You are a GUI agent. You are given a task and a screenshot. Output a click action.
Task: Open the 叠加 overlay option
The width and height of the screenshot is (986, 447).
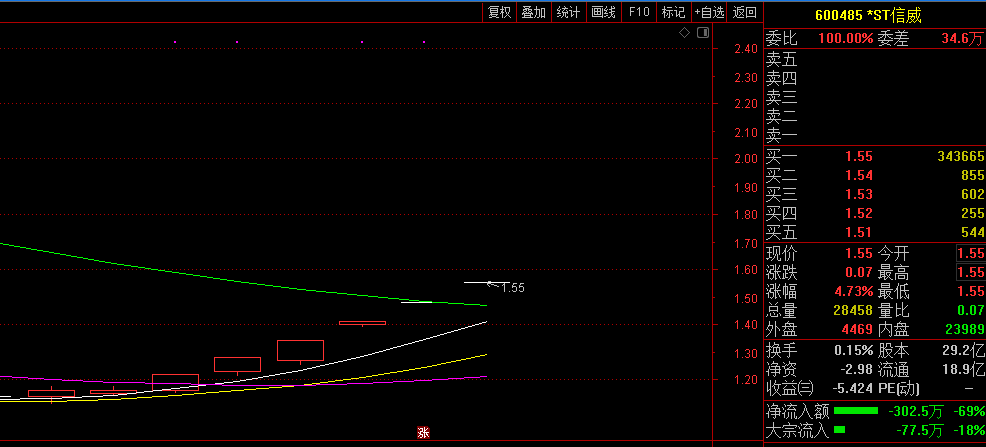click(x=534, y=12)
